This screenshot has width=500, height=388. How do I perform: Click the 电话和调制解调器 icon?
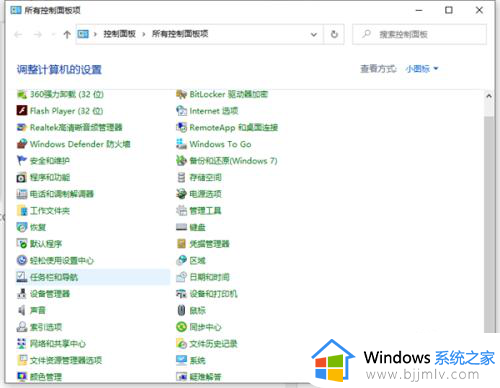click(x=22, y=194)
